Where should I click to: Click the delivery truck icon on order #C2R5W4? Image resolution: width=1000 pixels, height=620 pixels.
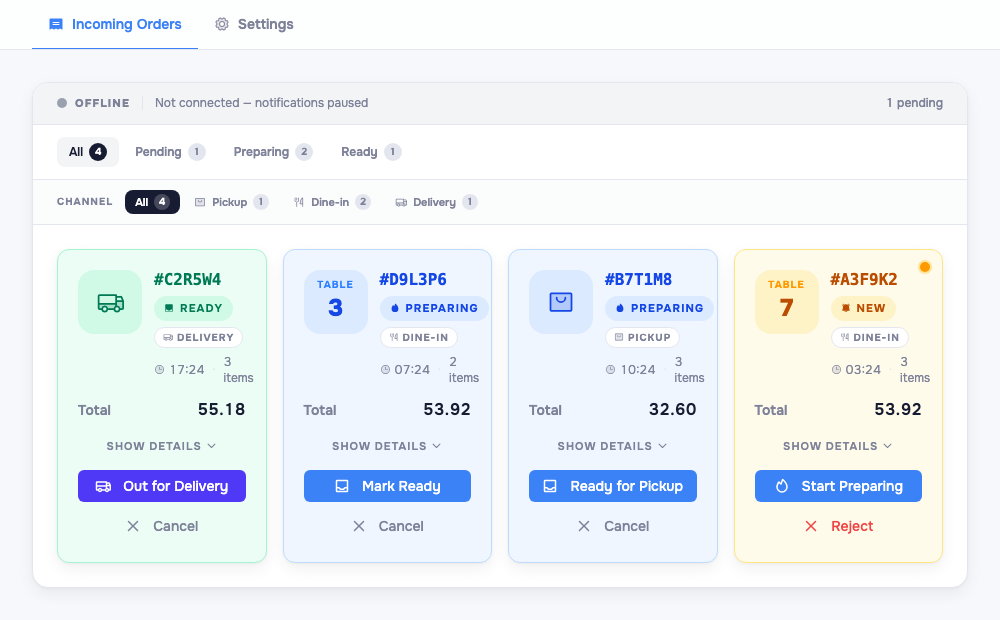pos(110,302)
